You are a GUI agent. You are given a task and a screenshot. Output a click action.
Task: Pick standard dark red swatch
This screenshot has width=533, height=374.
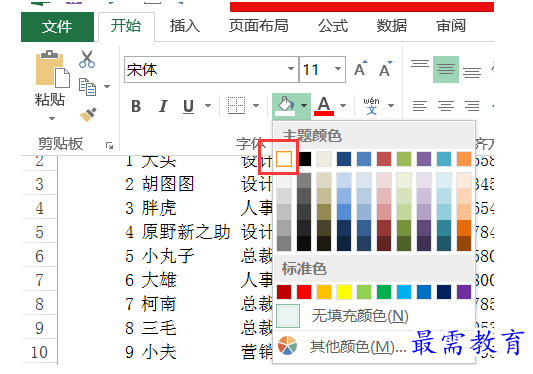(x=284, y=292)
